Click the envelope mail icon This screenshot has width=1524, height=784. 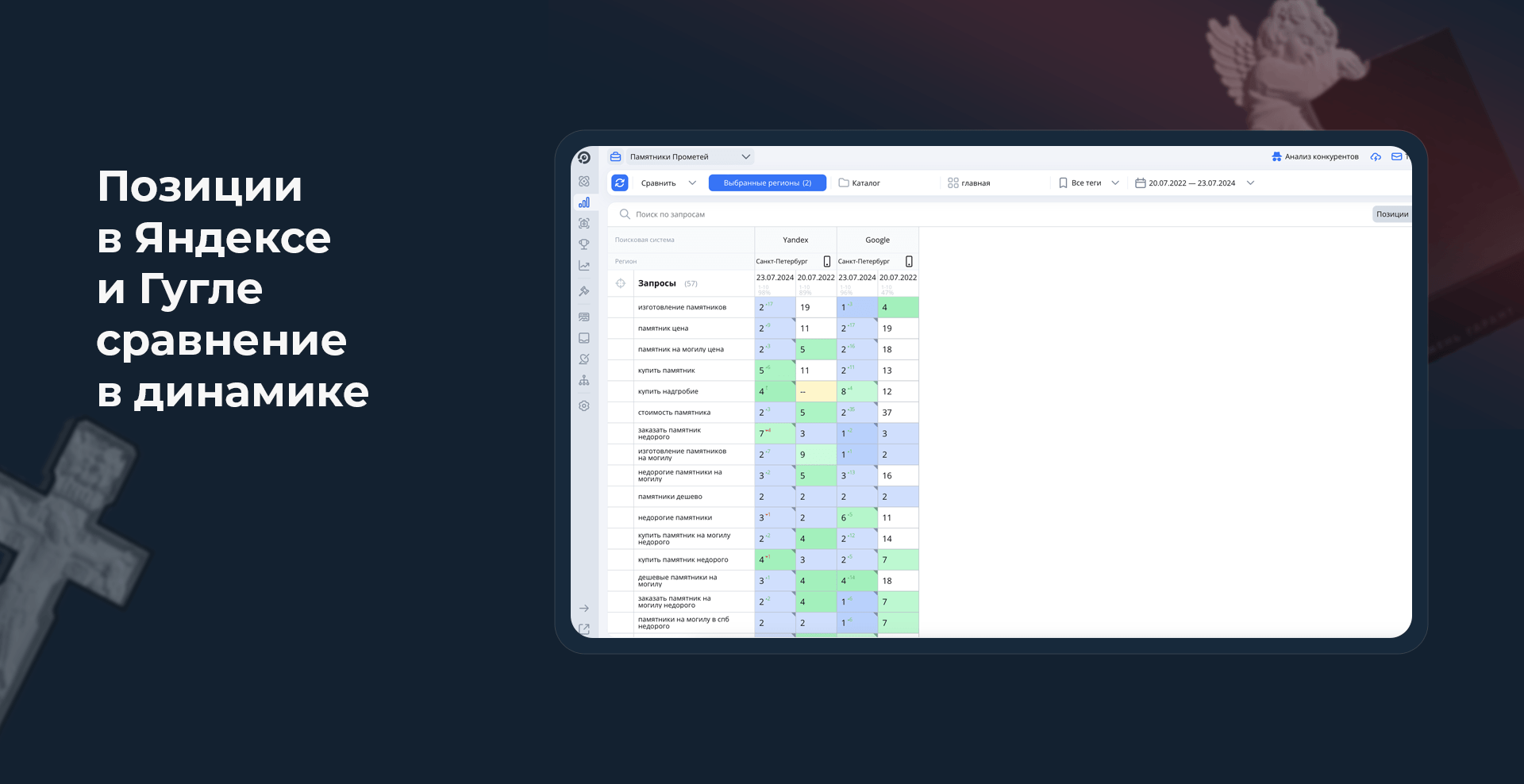1396,157
